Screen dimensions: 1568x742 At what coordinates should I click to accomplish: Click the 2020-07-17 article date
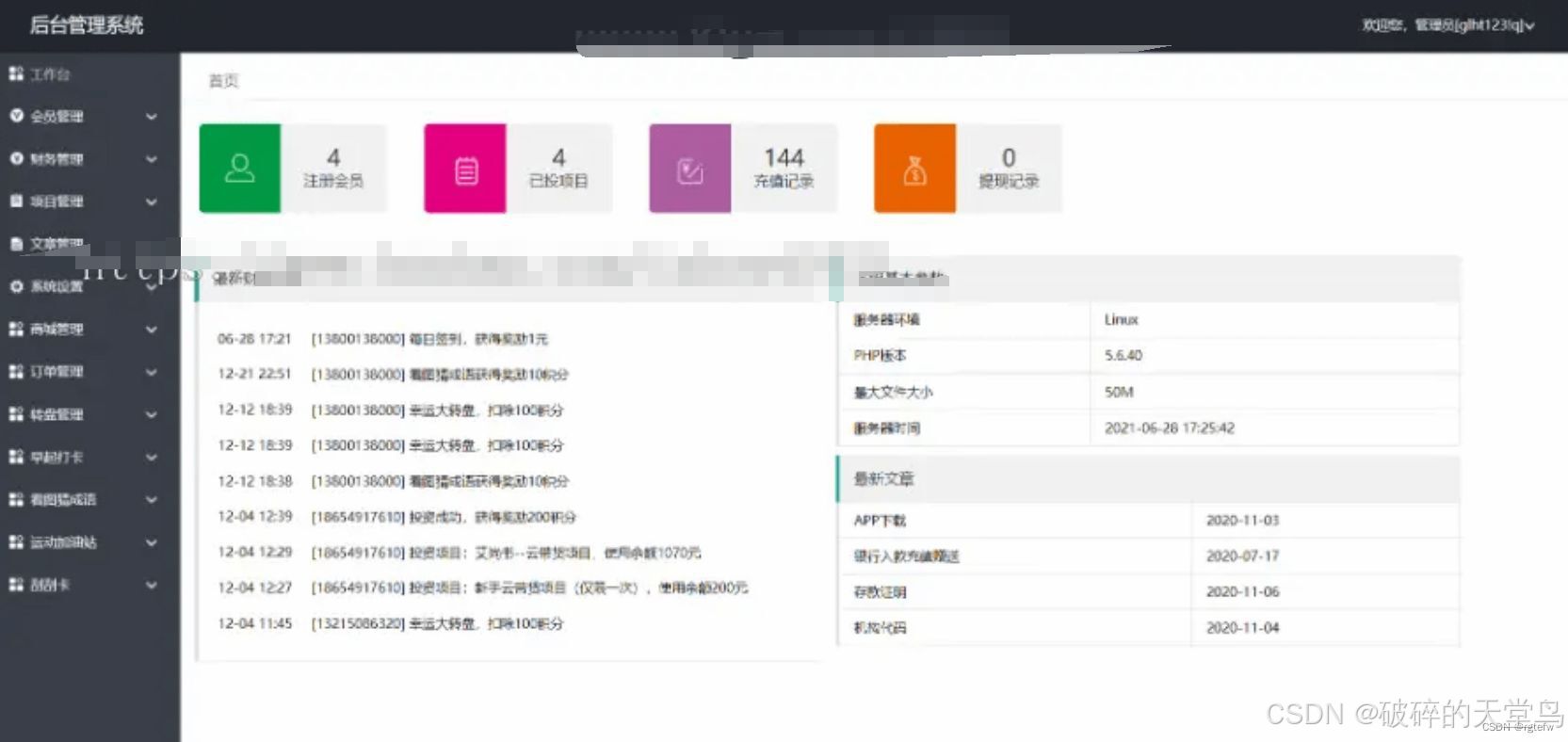click(x=1242, y=556)
